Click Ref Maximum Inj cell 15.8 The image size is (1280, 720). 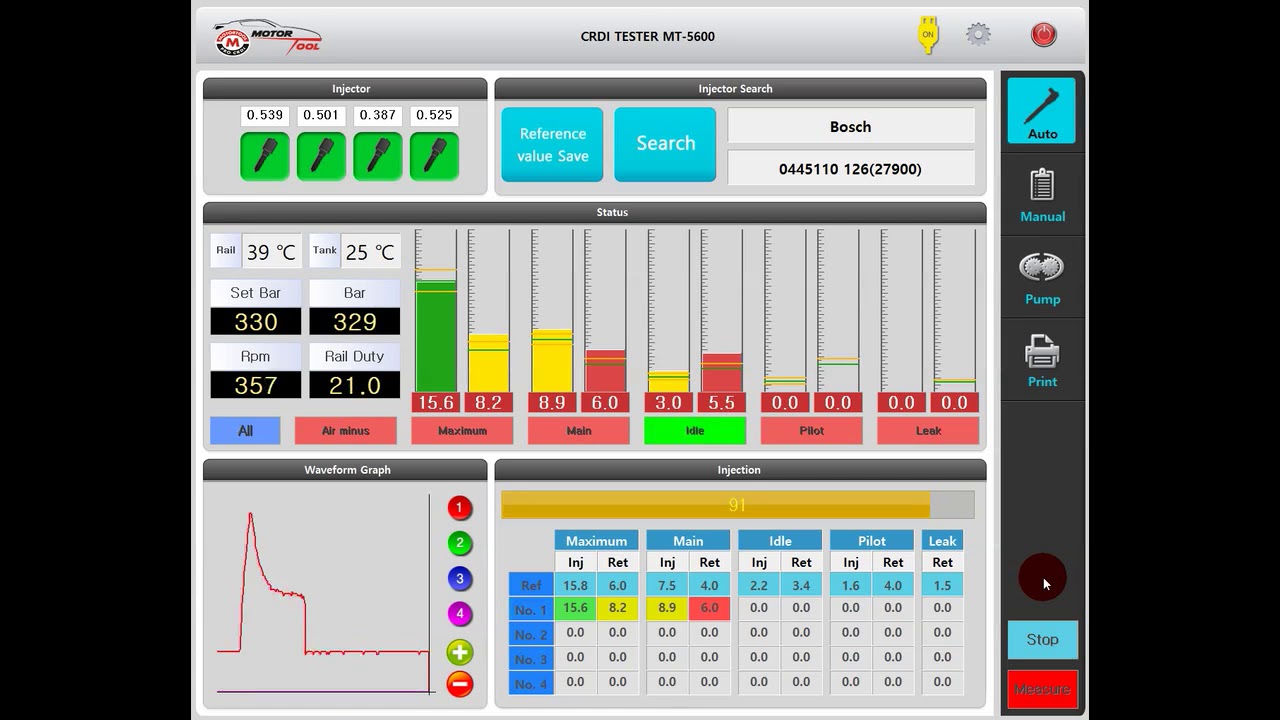576,585
